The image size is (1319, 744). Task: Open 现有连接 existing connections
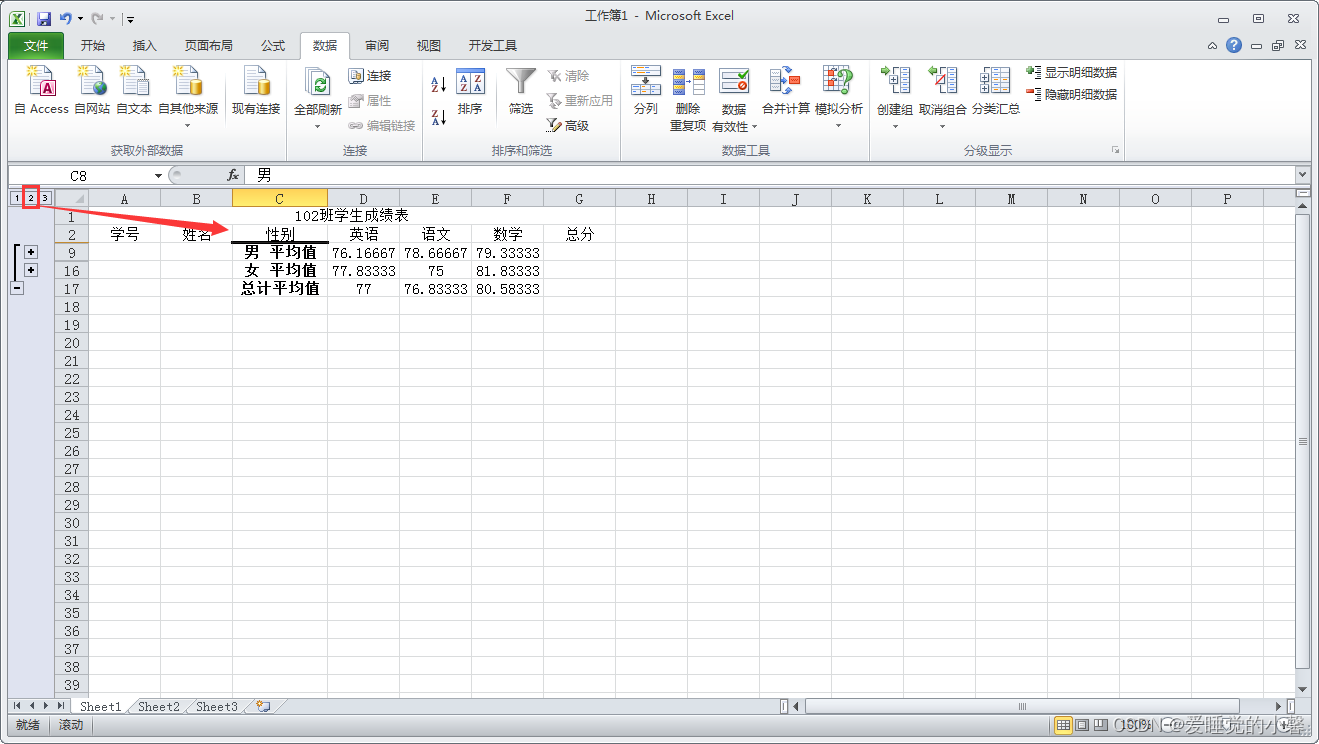click(x=256, y=90)
